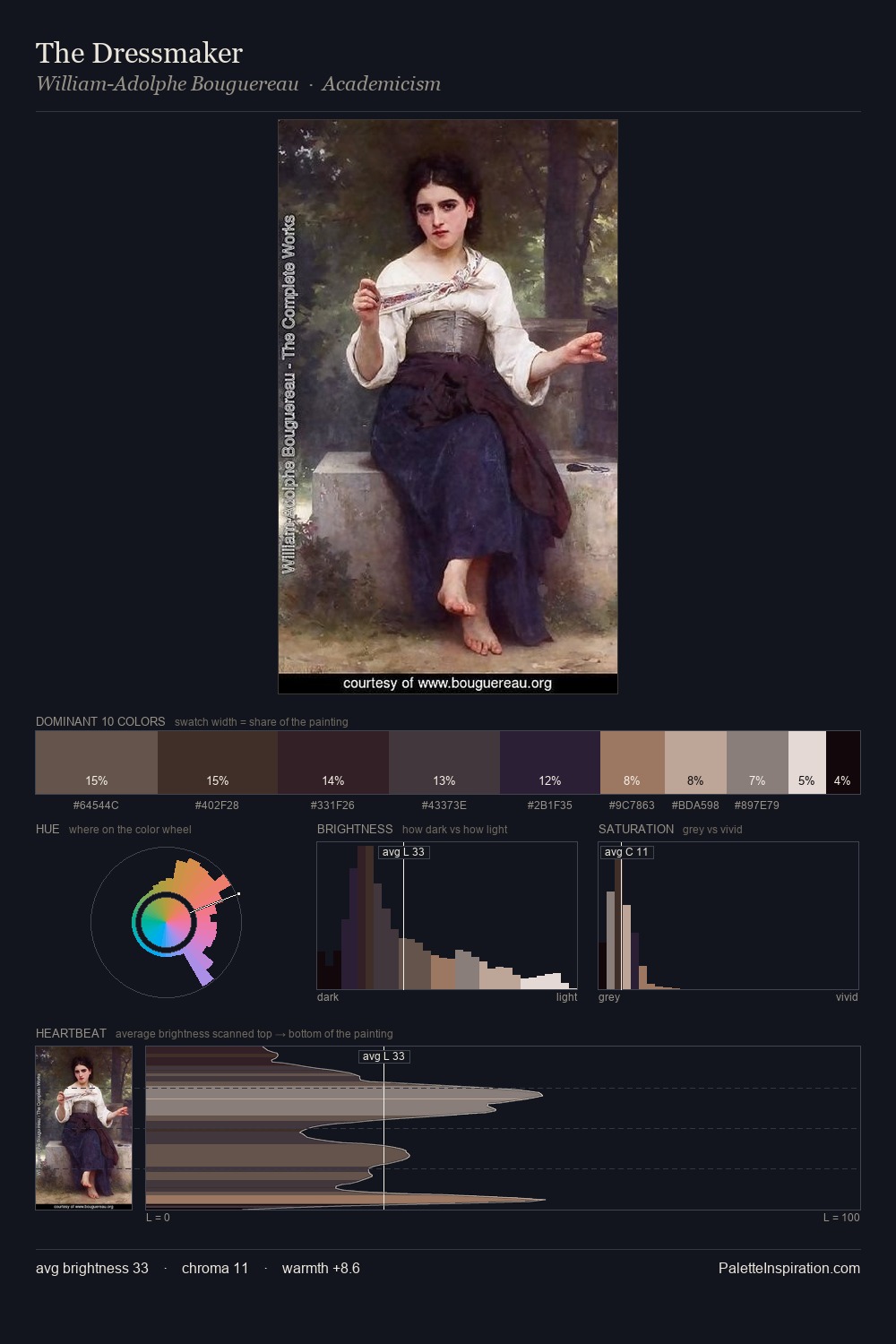
Task: Click the 'vivid' saturation axis label
Action: point(847,997)
